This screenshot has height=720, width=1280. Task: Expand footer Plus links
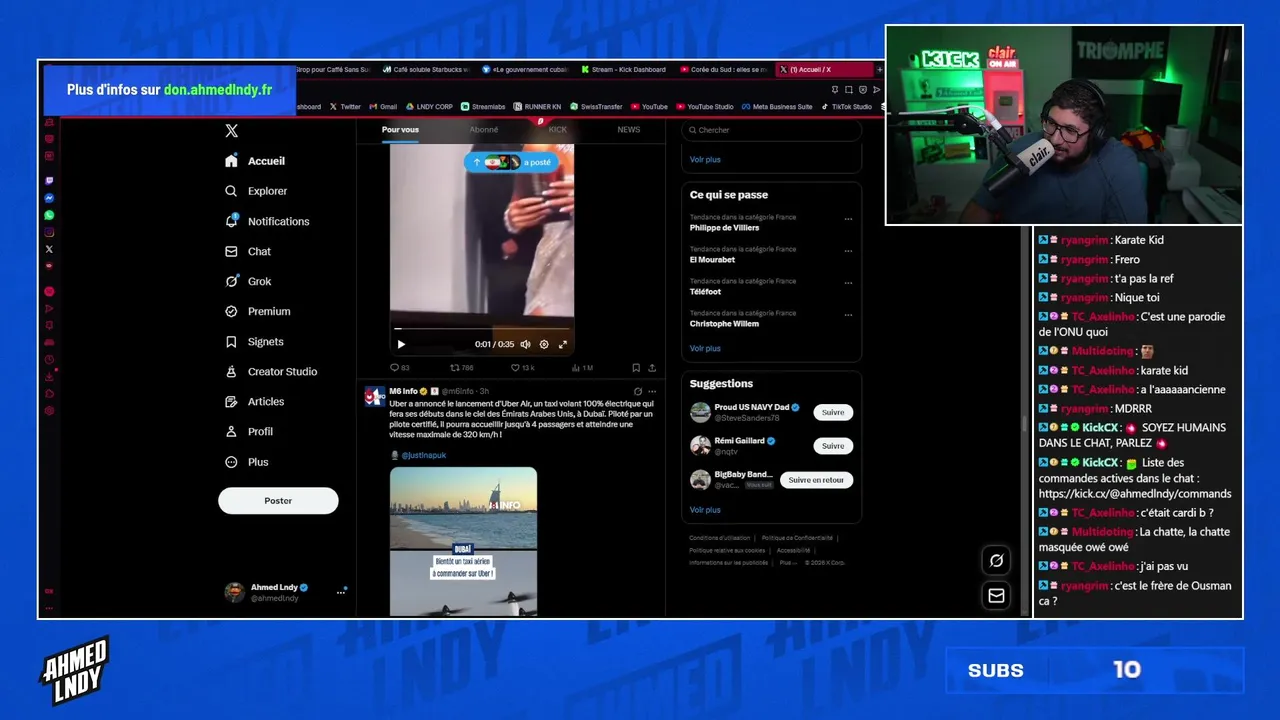[789, 563]
